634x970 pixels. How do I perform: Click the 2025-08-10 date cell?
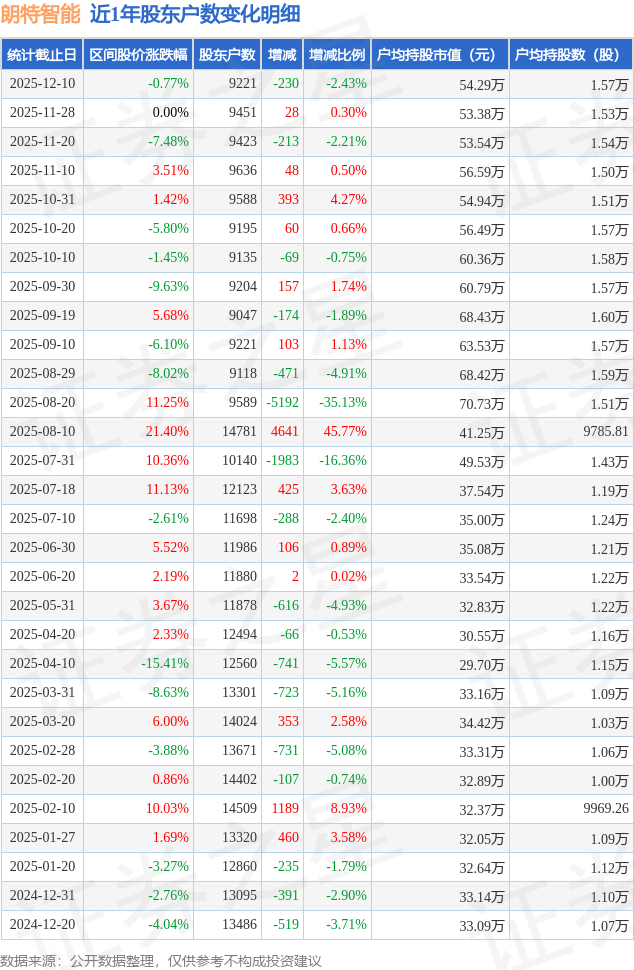pos(42,432)
